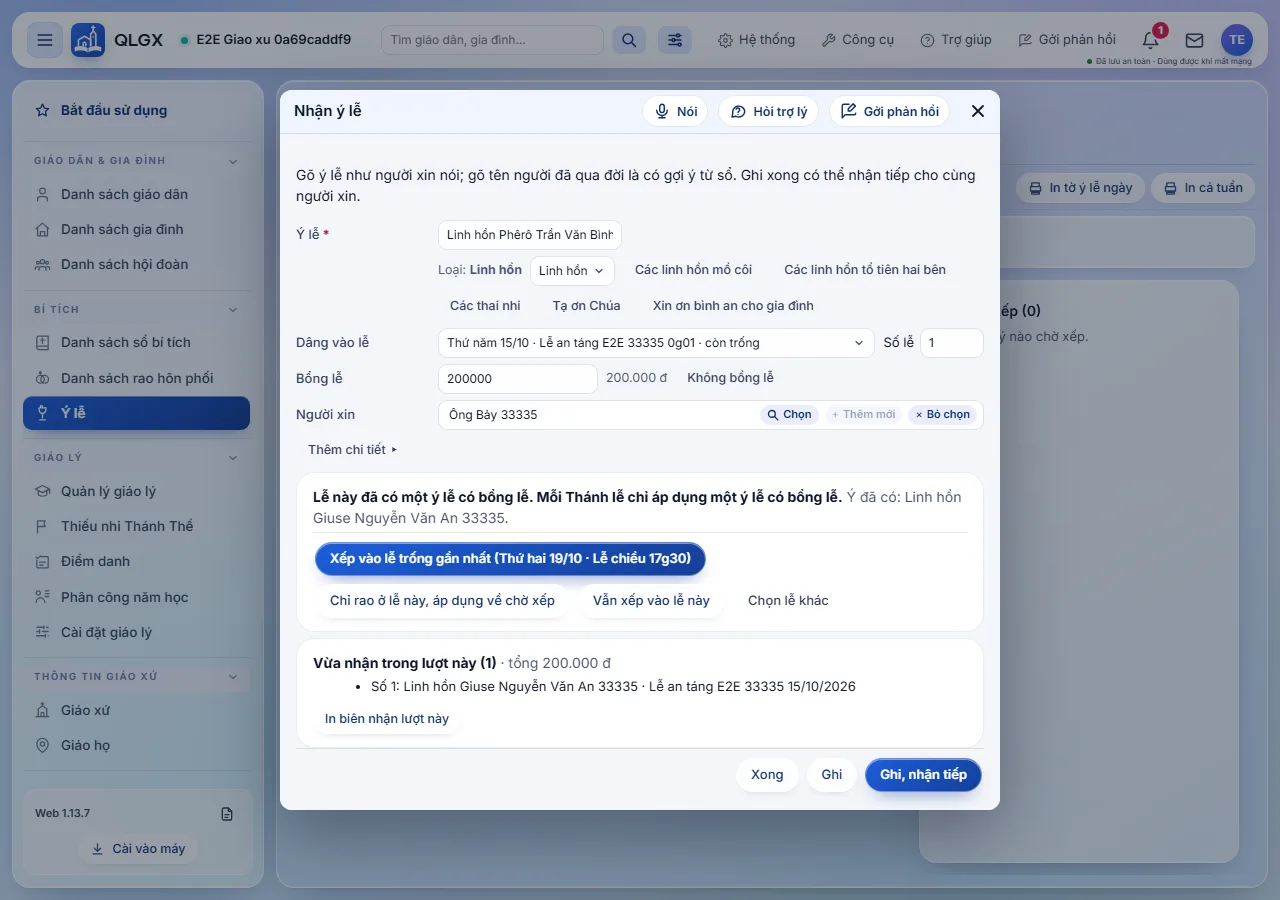Choose suggestion Tạ ơn Chúa

click(x=586, y=306)
